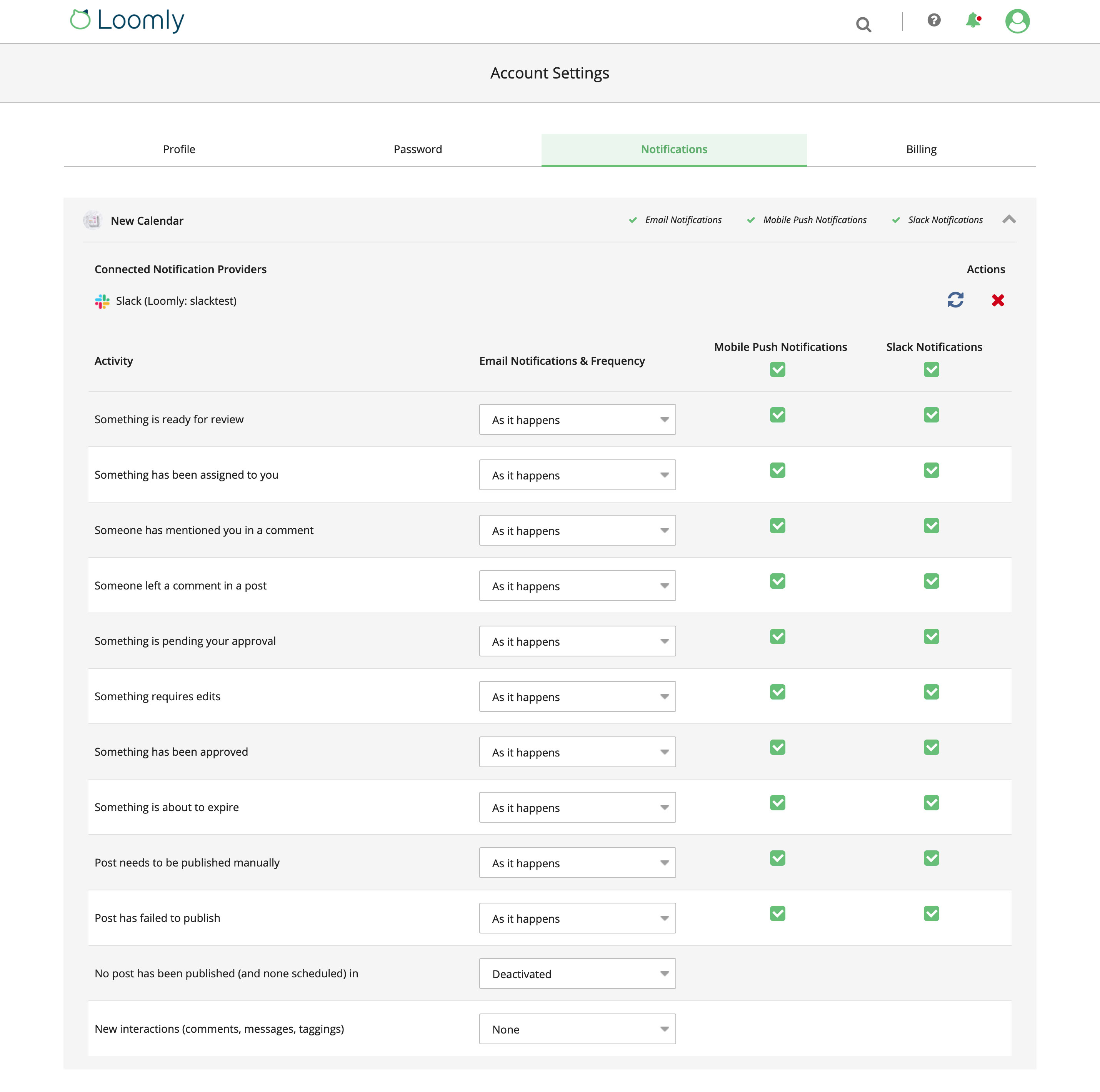Open the help menu
Image resolution: width=1100 pixels, height=1092 pixels.
(x=934, y=20)
